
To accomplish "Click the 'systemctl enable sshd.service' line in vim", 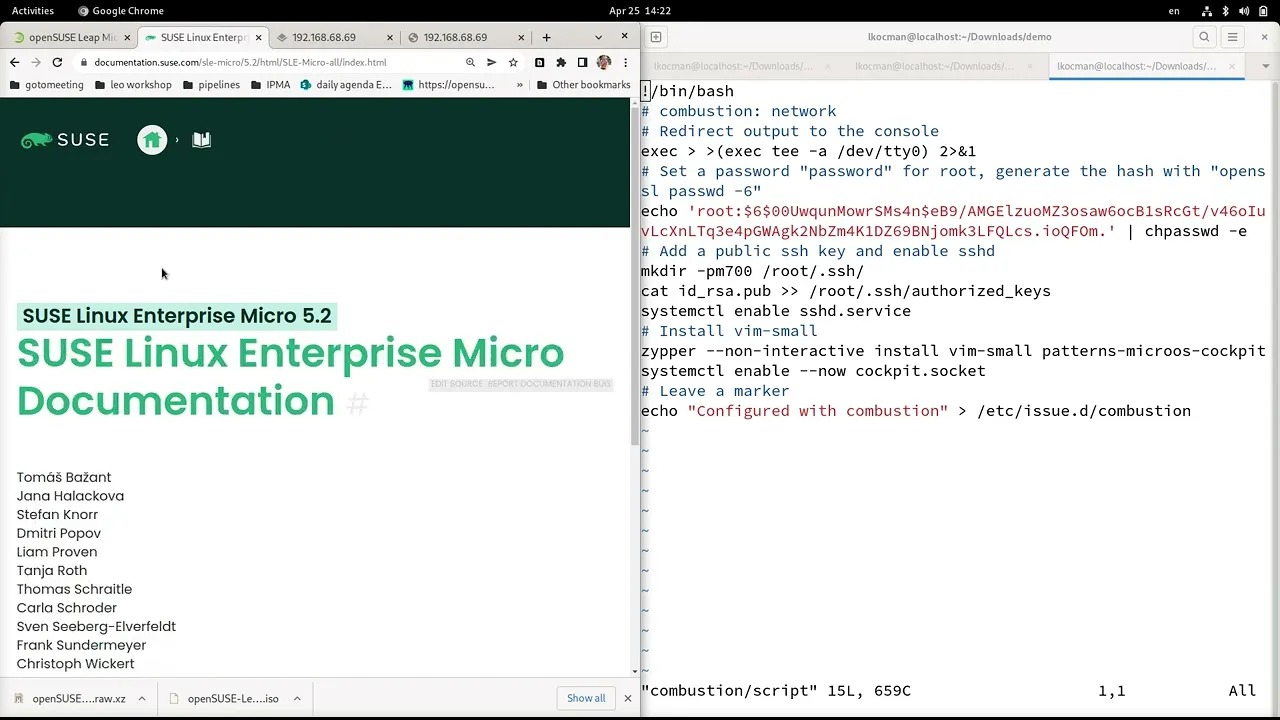I will coord(776,311).
